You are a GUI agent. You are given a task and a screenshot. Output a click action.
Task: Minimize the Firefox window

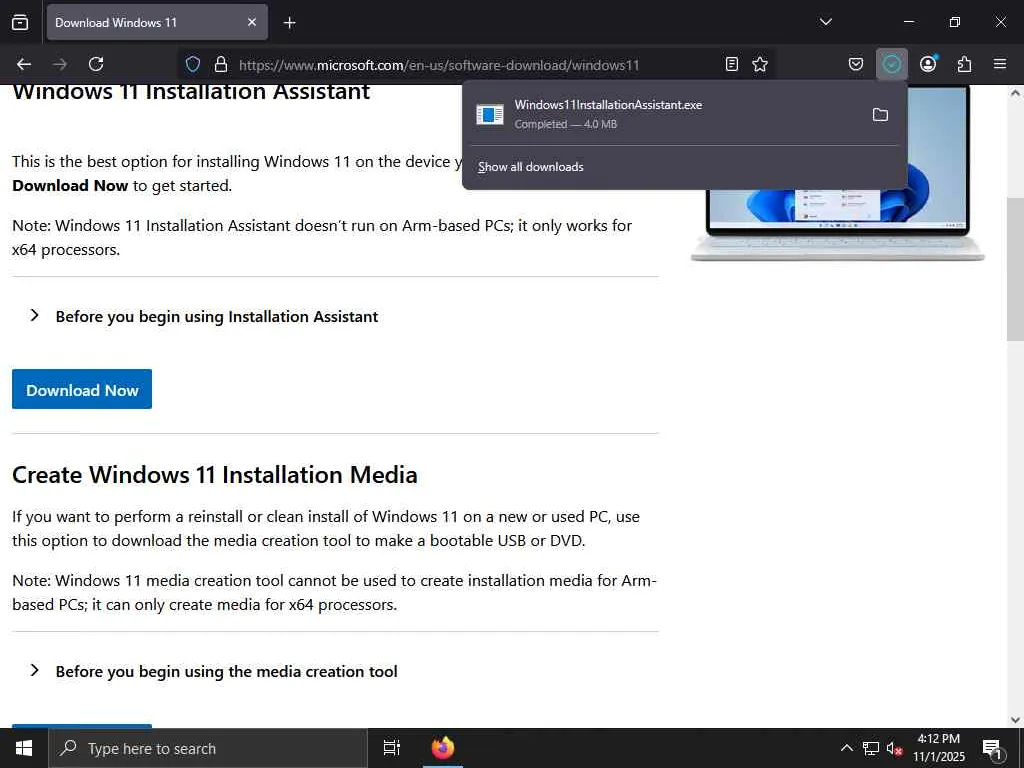[x=908, y=22]
